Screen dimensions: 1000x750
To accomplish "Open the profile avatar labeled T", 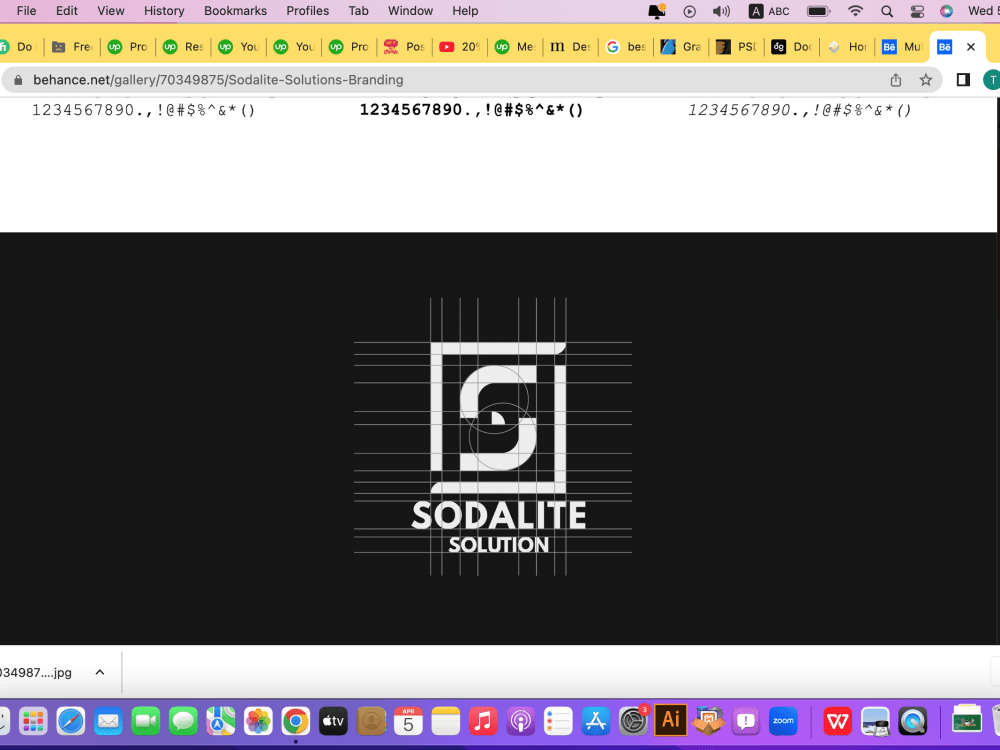I will 992,80.
